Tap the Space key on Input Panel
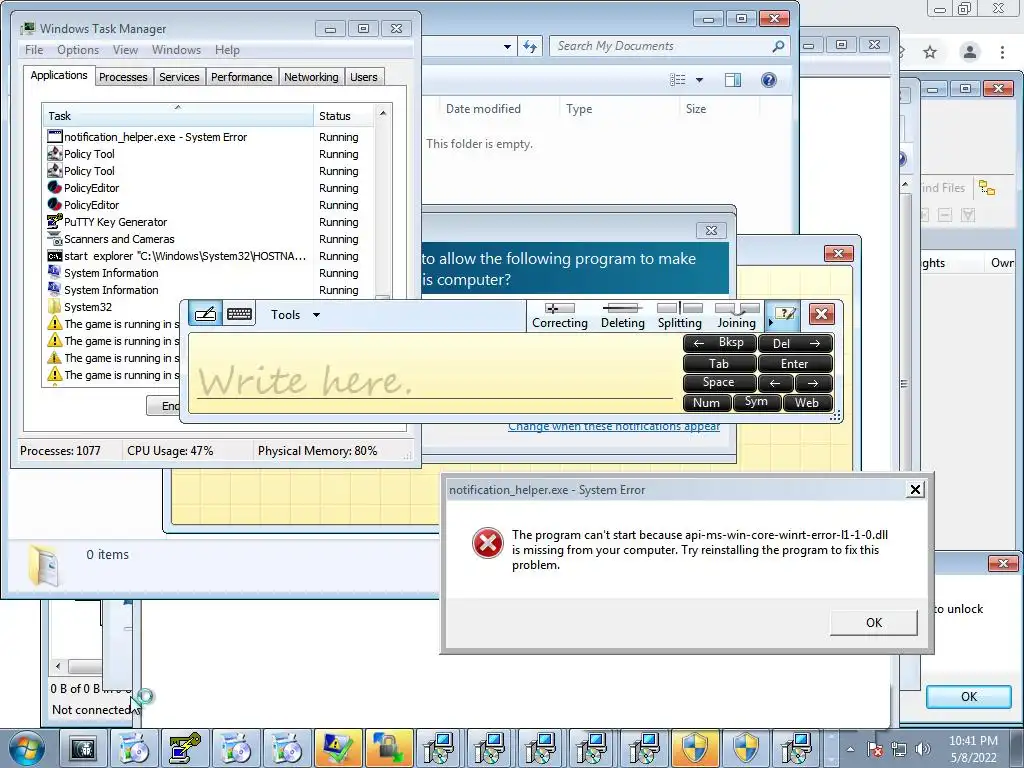 coord(720,383)
